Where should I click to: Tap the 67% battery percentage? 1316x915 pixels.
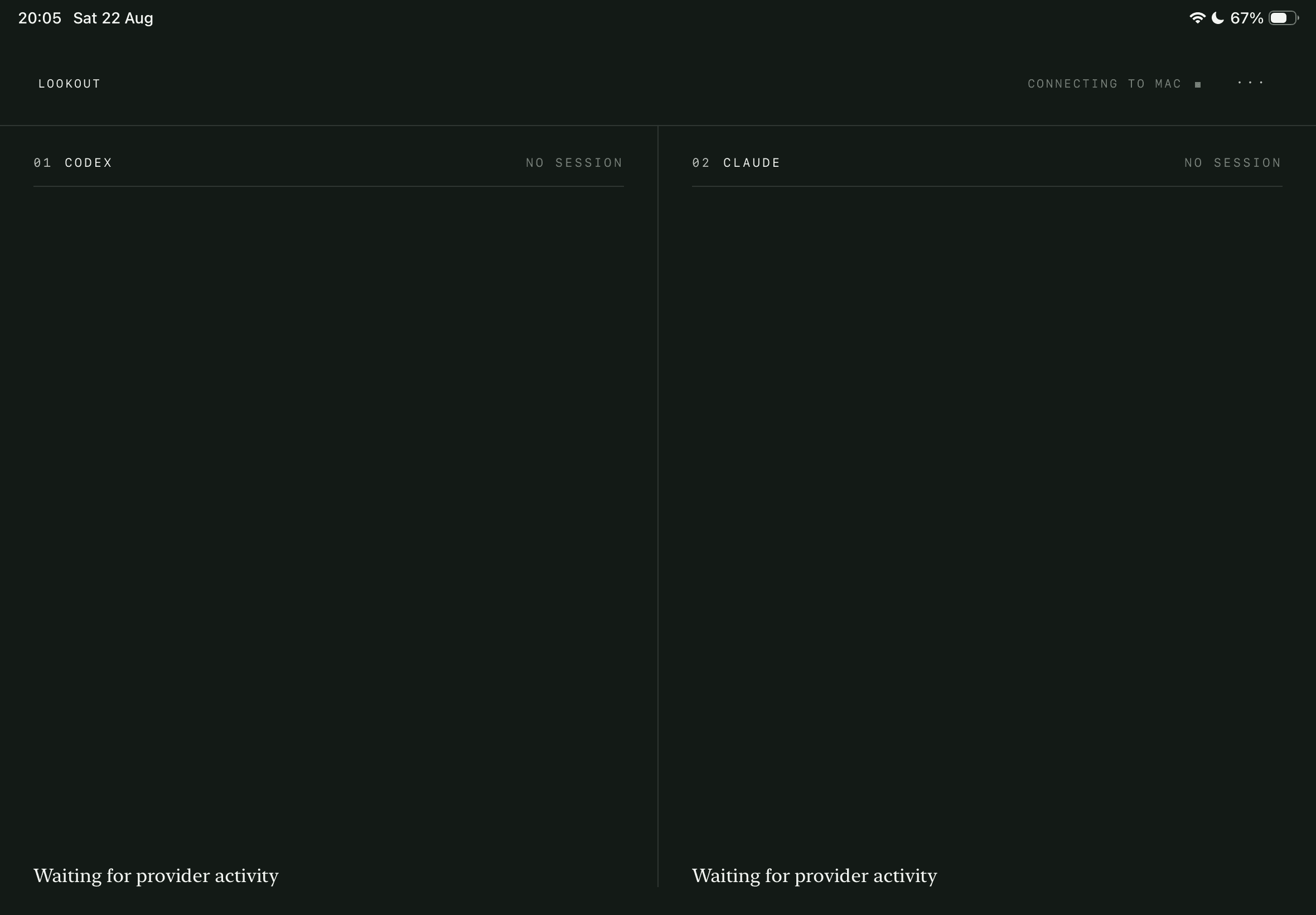click(x=1246, y=18)
